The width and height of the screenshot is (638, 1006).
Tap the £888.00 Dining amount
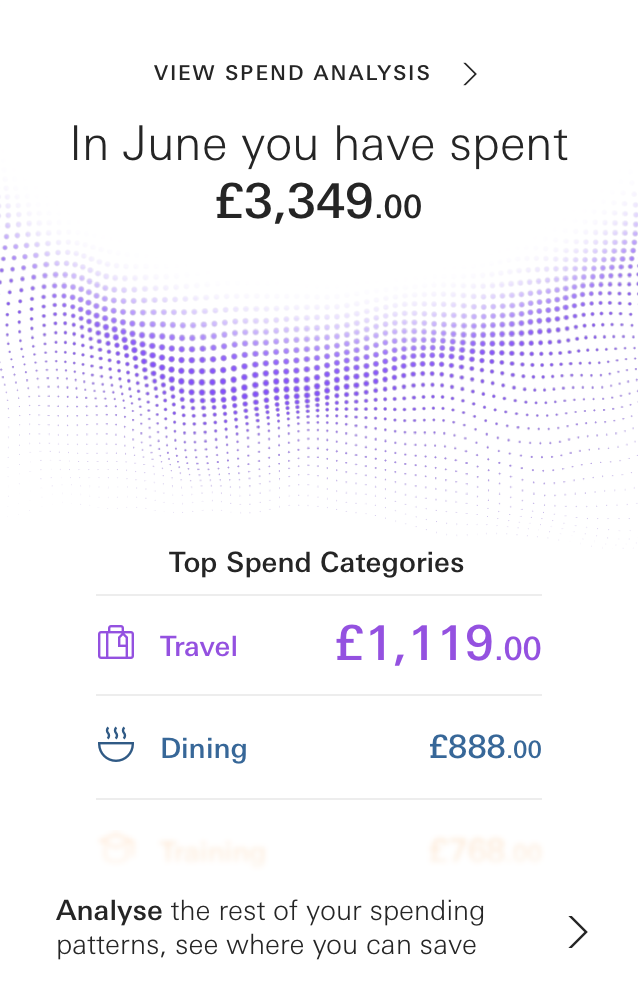pos(483,748)
